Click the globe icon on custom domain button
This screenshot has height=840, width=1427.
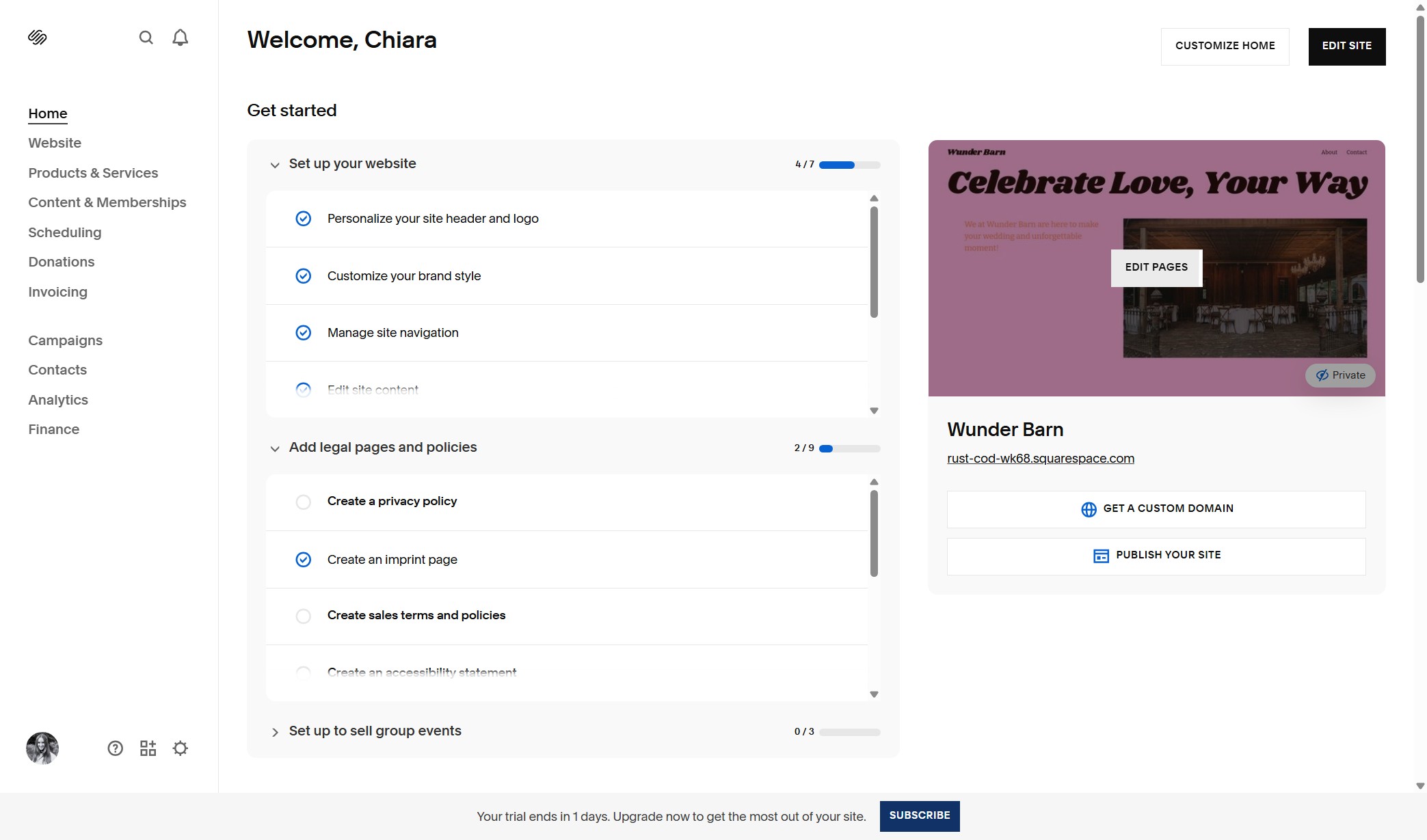(1089, 509)
